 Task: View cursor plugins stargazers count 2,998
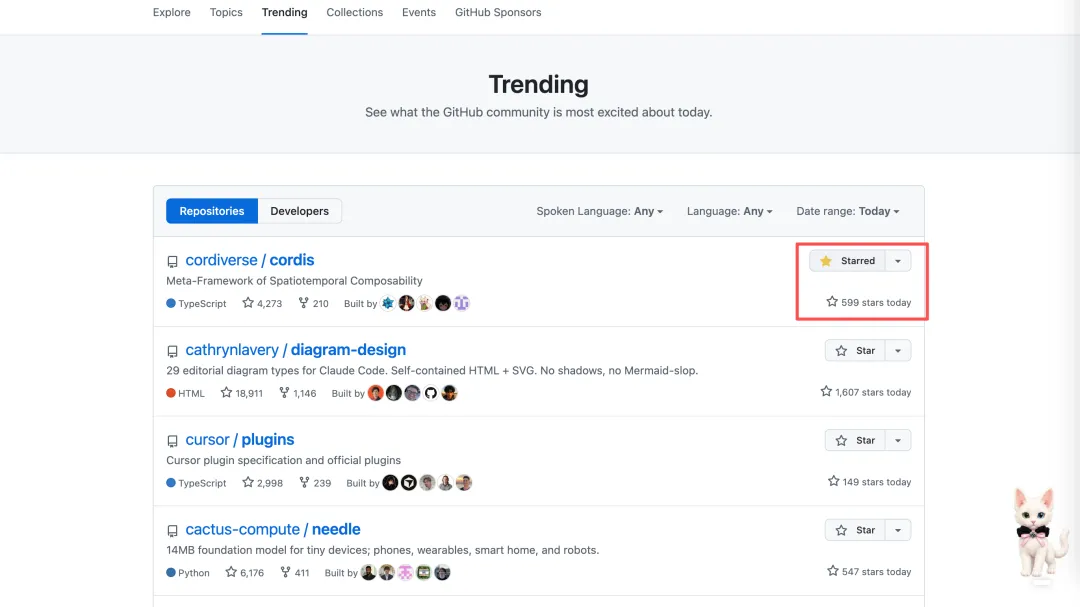(262, 482)
